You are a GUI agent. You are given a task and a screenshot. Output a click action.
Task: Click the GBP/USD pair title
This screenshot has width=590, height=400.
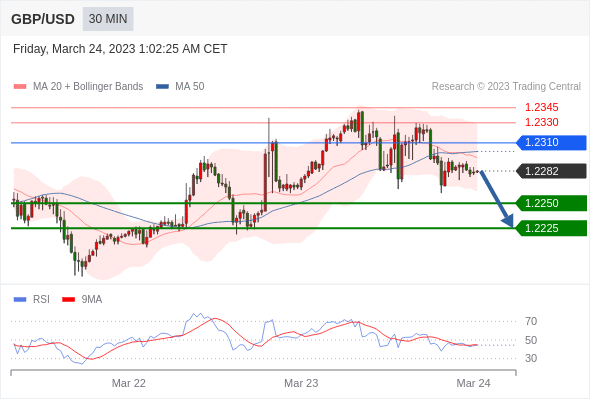[x=43, y=19]
